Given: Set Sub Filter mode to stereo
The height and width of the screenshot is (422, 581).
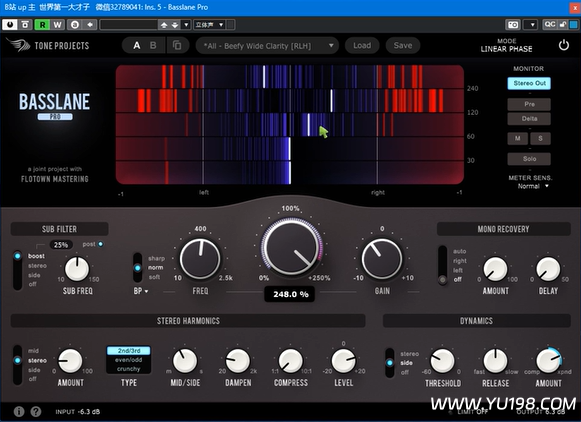Looking at the screenshot, I should click(x=37, y=266).
